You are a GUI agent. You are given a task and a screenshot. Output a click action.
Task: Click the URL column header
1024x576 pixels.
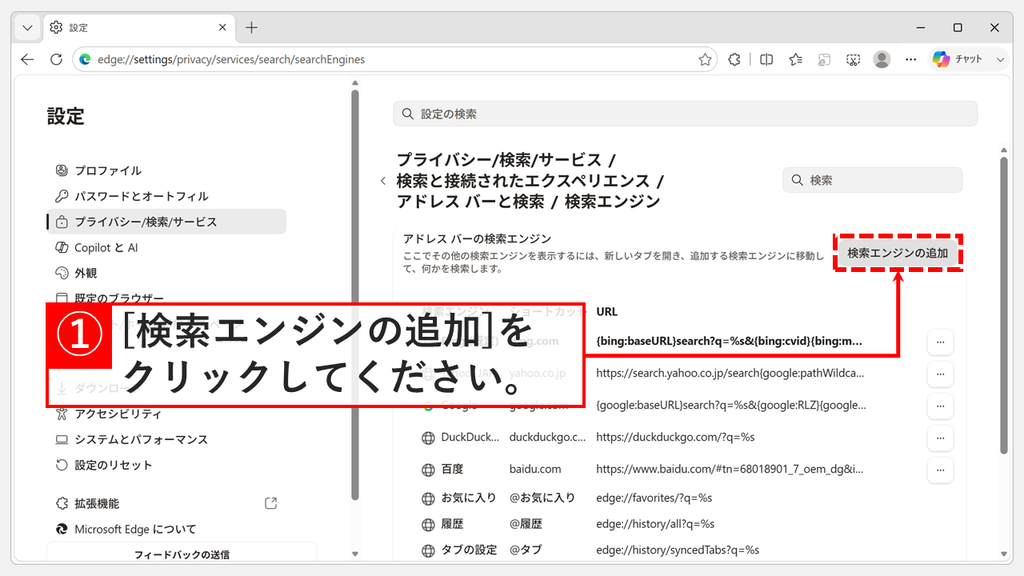click(607, 312)
